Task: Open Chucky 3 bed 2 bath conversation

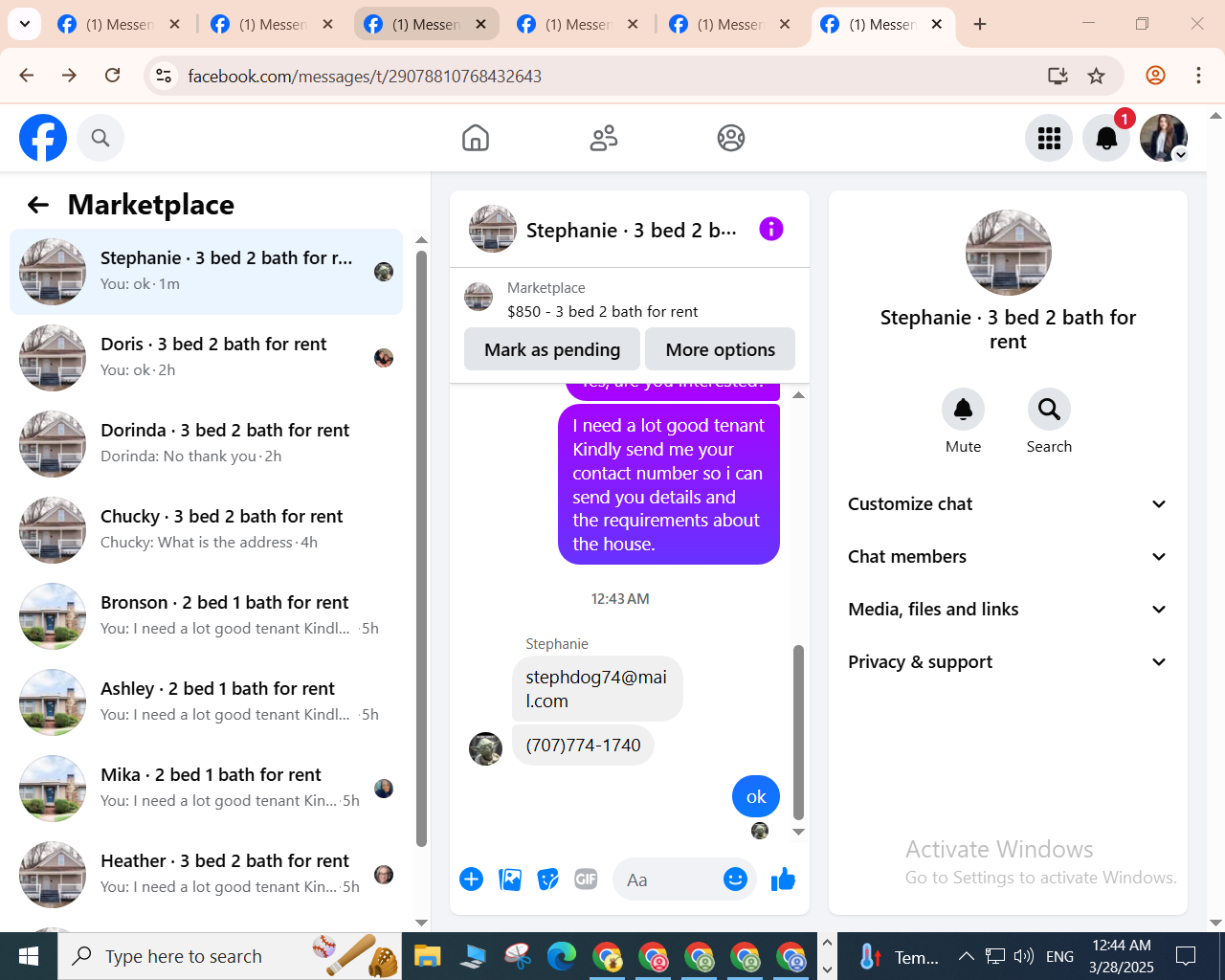Action: point(206,530)
